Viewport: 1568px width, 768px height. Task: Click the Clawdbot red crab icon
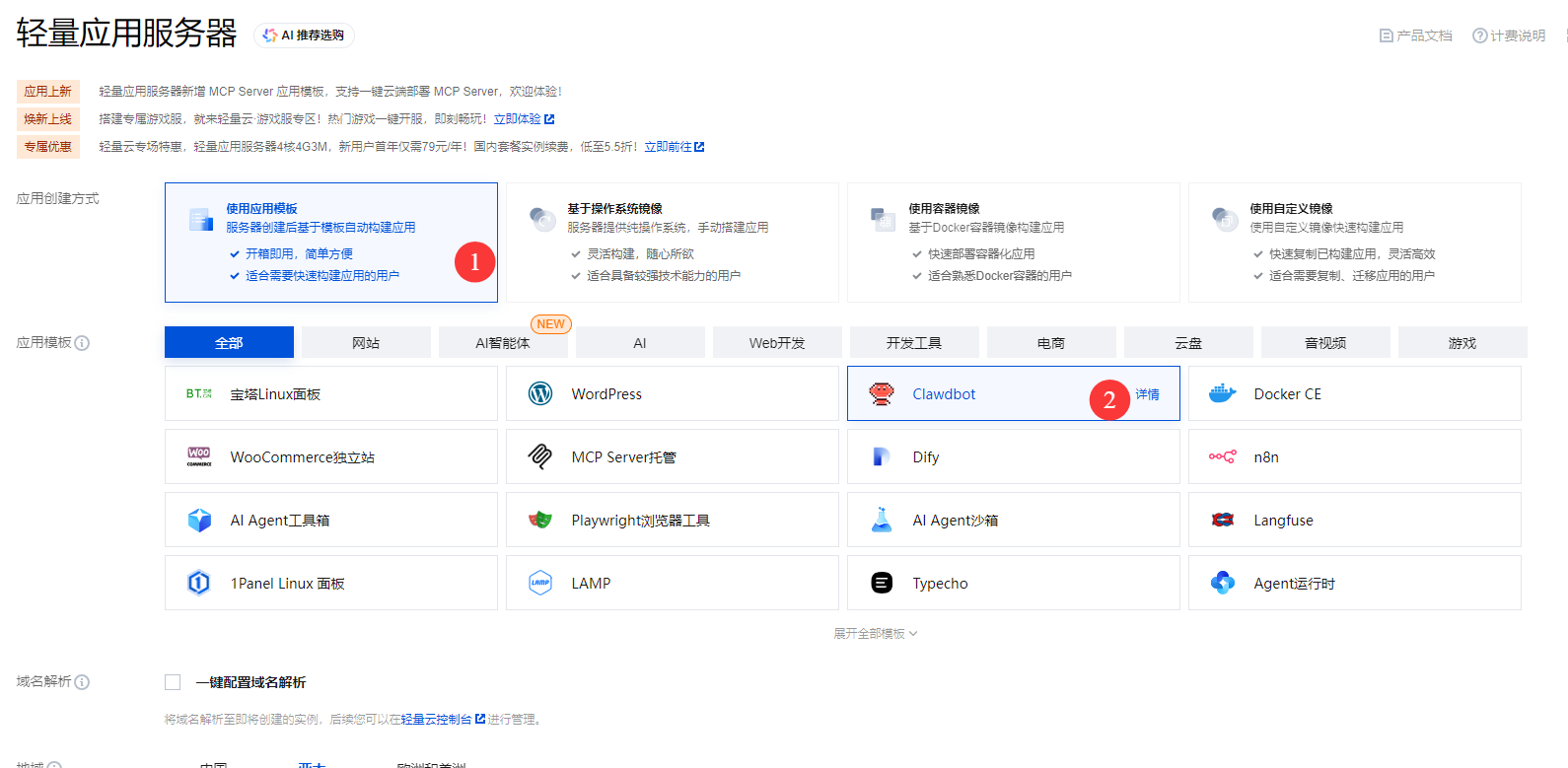(x=882, y=393)
